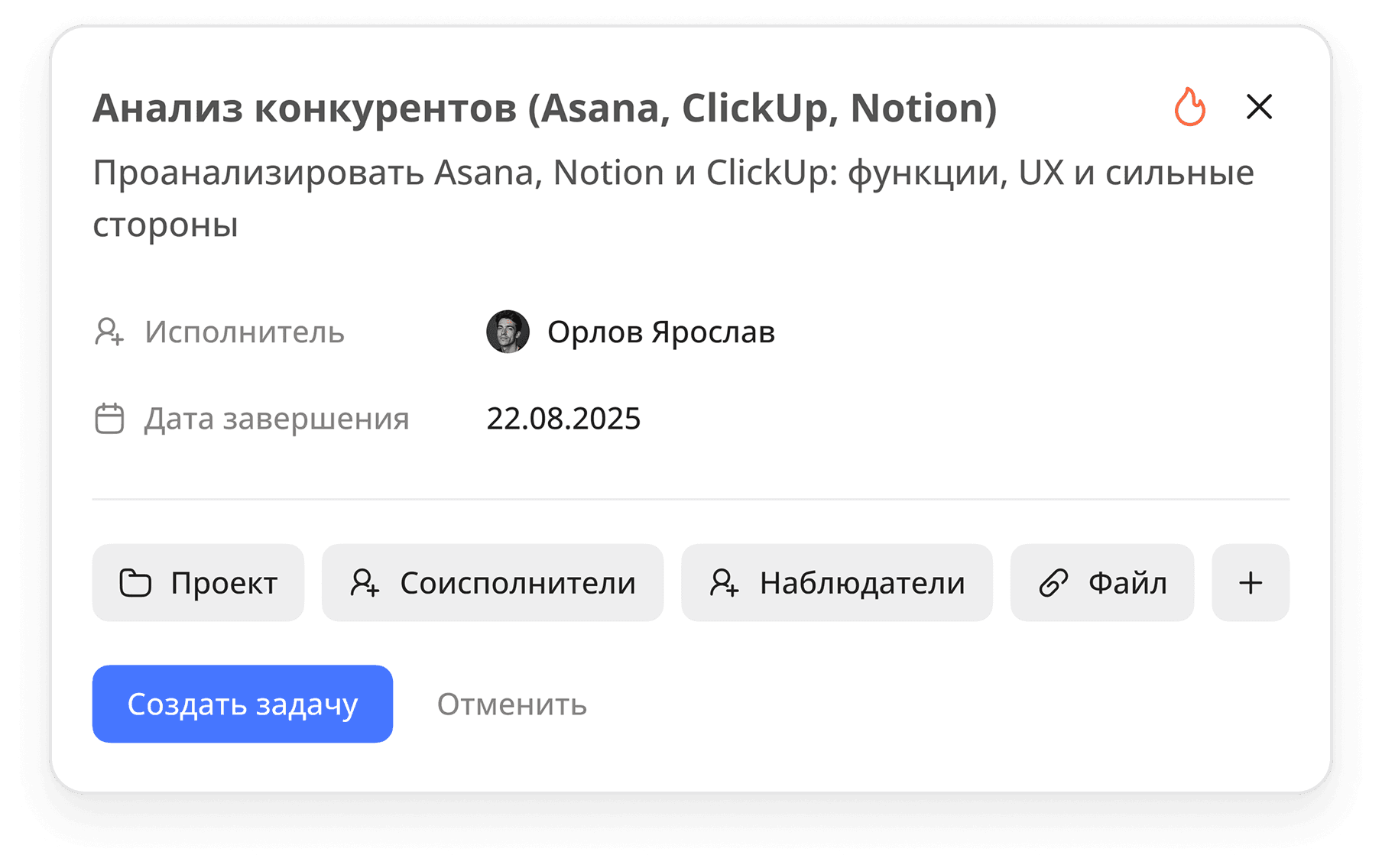Viewport: 1382px width, 868px height.
Task: Click the due date 22.08.2025
Action: (563, 418)
